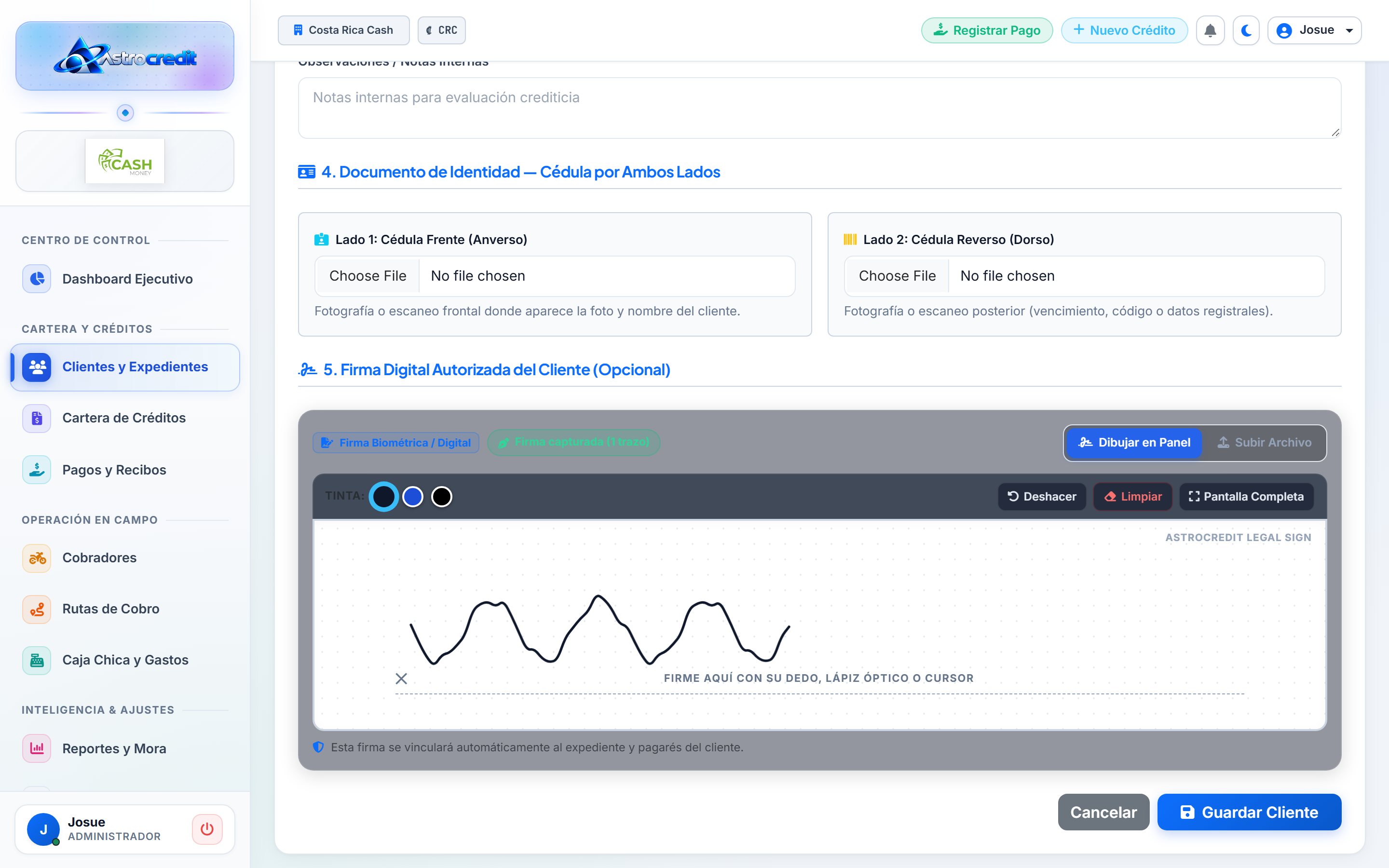
Task: Select the blue ink color swatch
Action: click(x=413, y=497)
